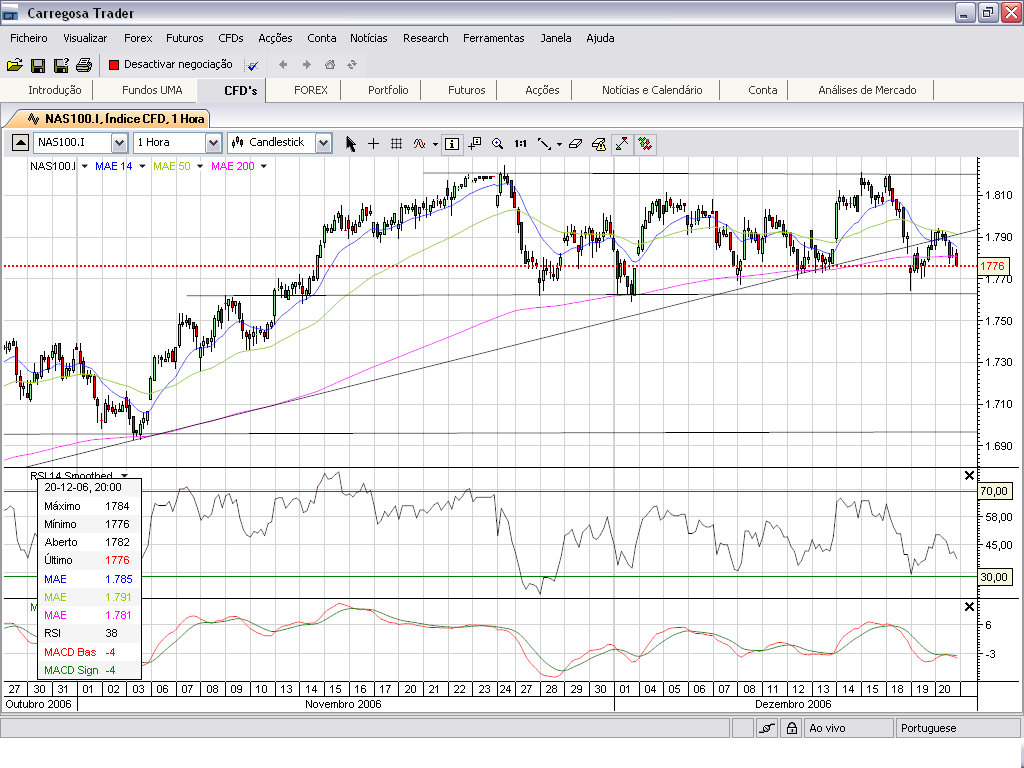Toggle the data info box button
The image size is (1024, 768).
[x=452, y=143]
